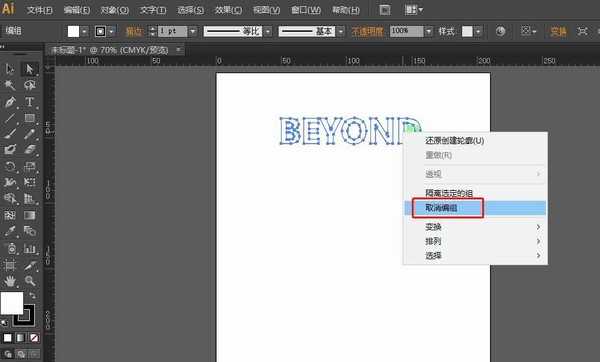Screen dimensions: 600x362
Task: Open brush definition 基本 dropdown
Action: (x=341, y=31)
